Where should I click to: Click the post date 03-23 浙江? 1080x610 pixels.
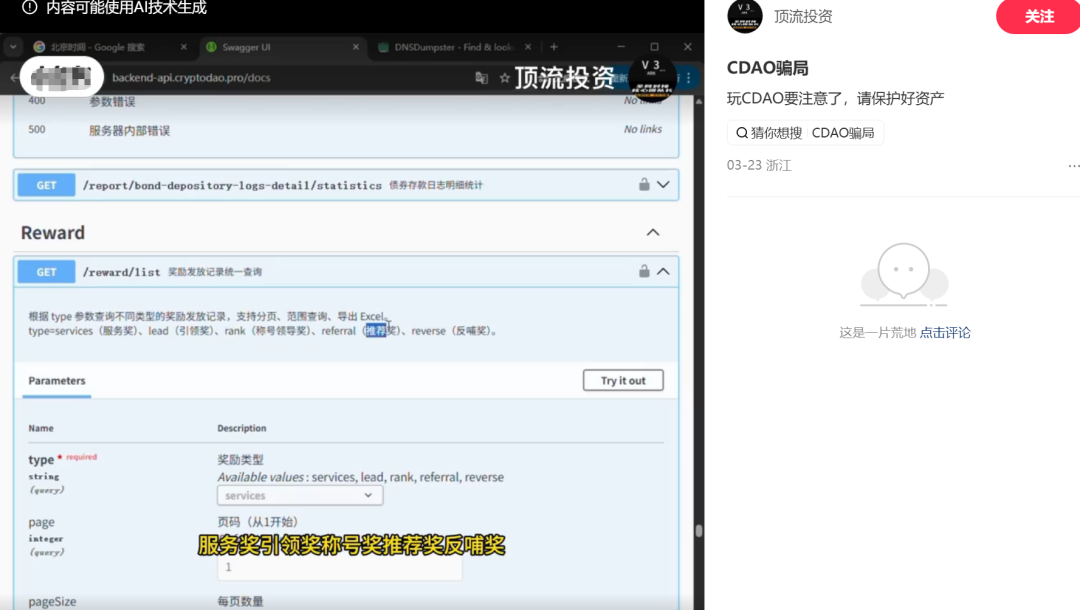click(x=759, y=165)
